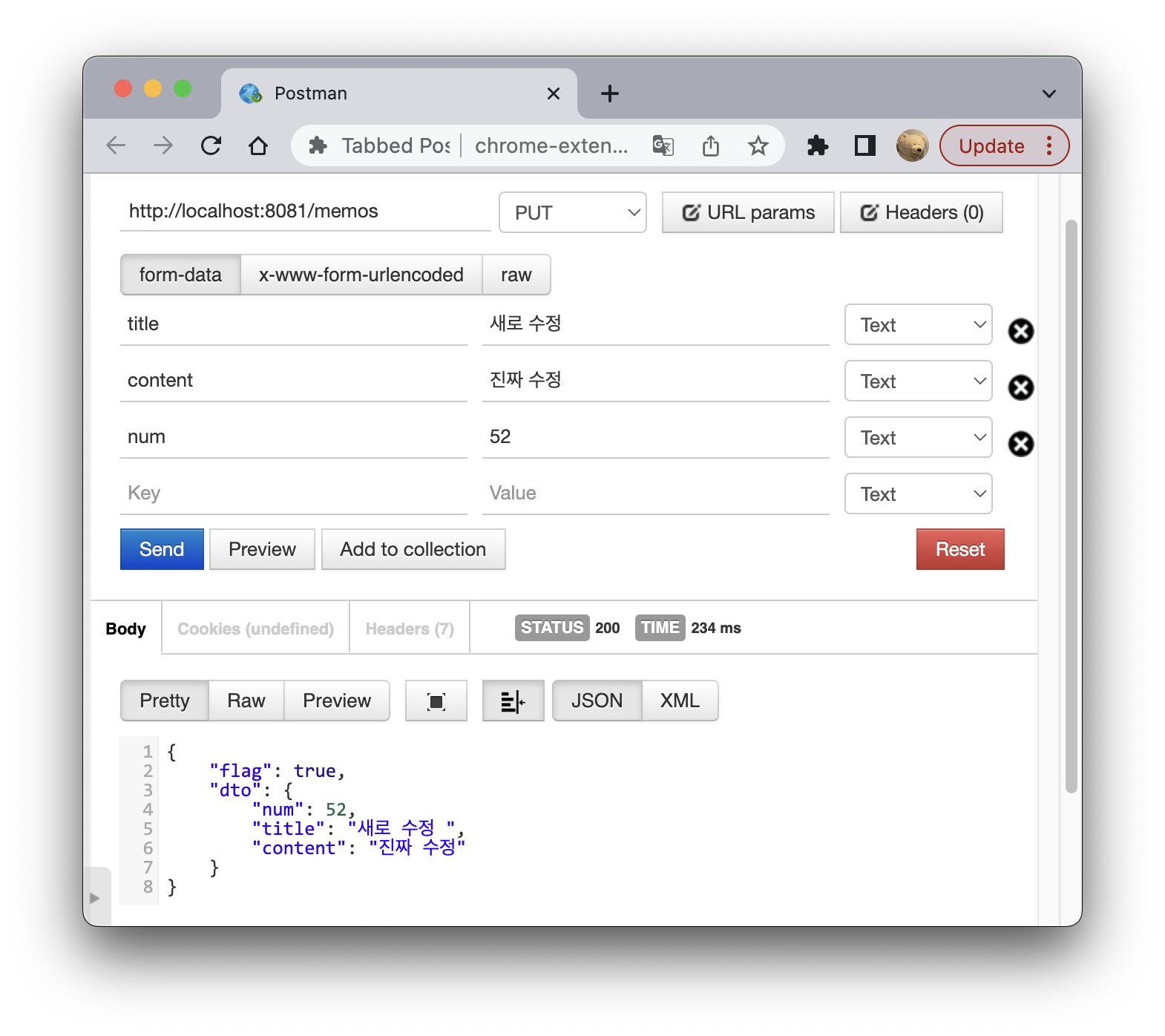
Task: Go to the browser home icon
Action: point(258,145)
